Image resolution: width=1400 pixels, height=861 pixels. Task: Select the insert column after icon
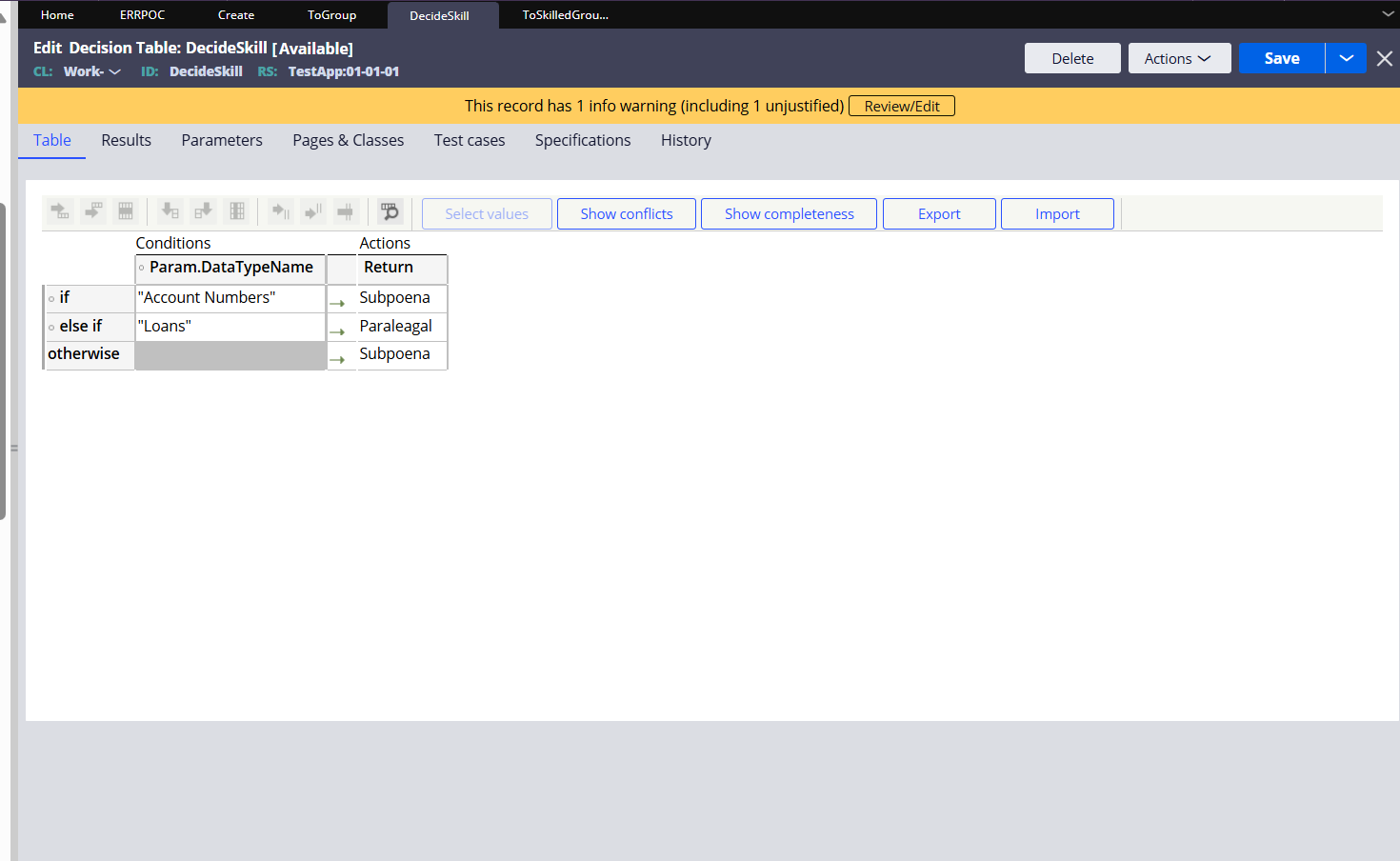[203, 211]
